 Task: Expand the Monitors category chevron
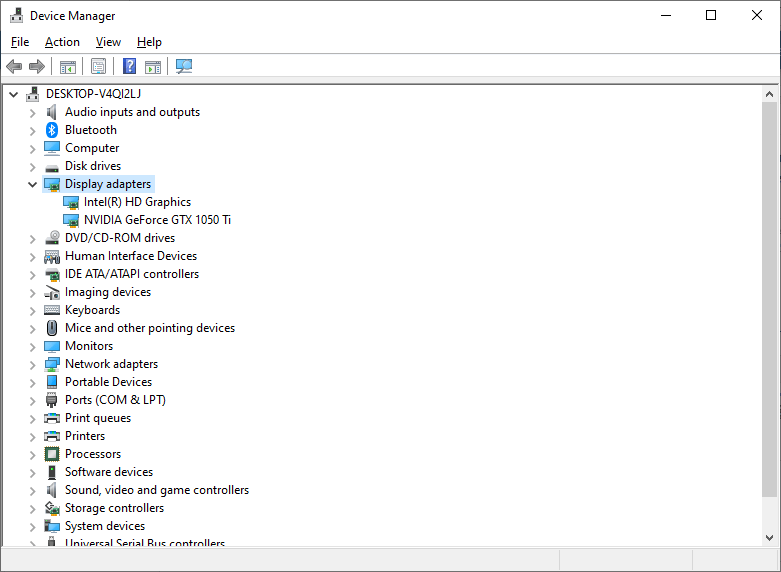[x=32, y=346]
